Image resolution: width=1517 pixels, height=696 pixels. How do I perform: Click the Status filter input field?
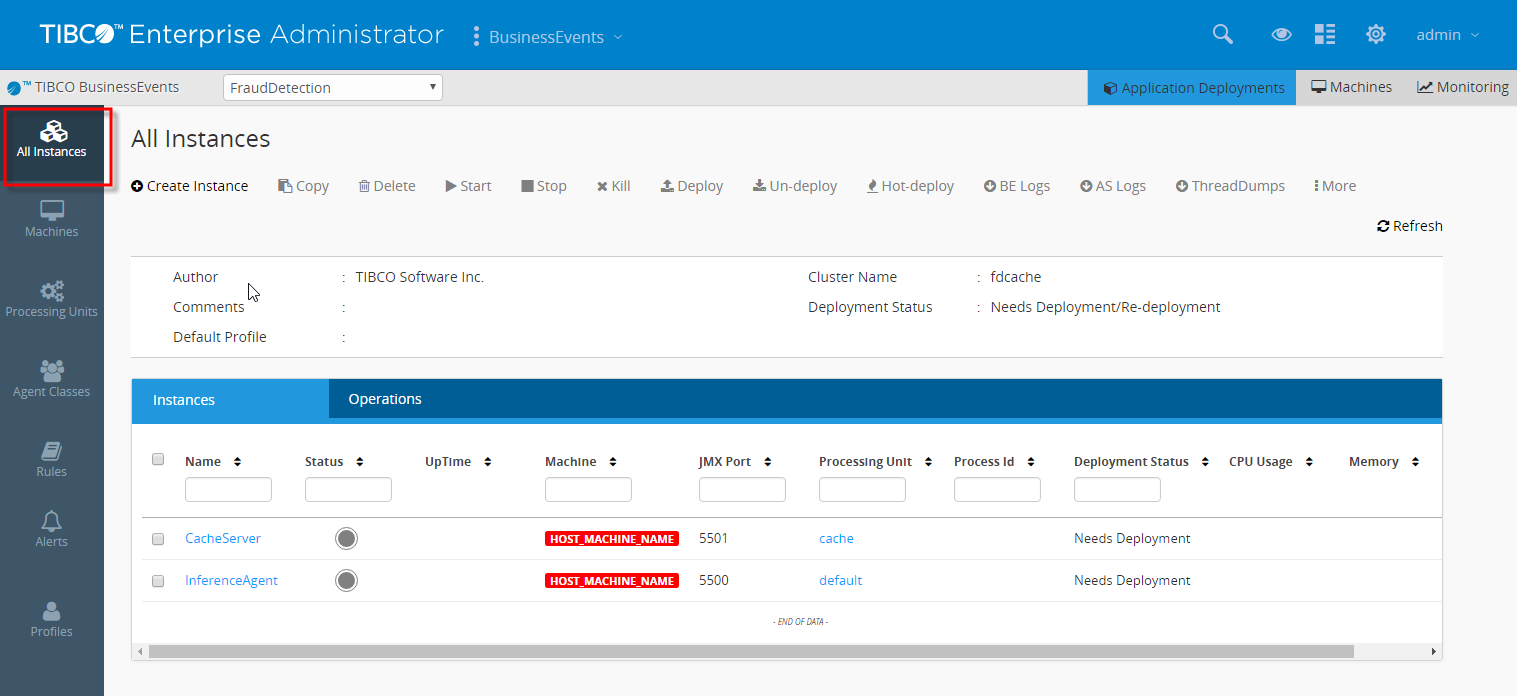[x=348, y=489]
